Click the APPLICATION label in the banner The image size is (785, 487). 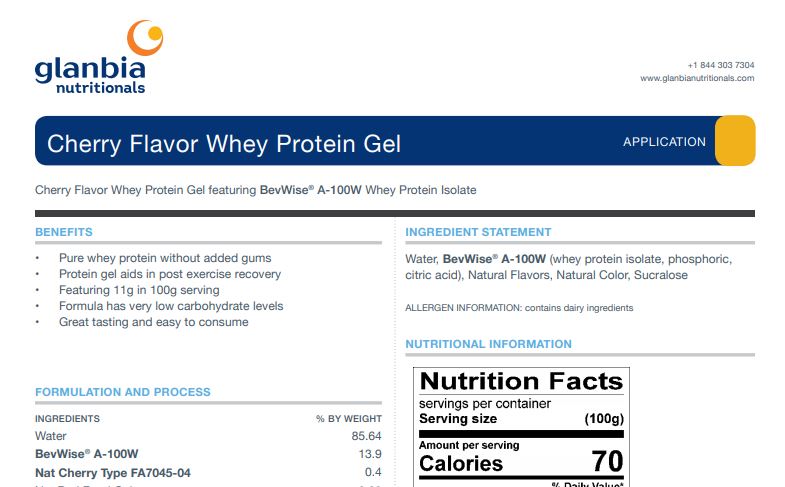coord(664,142)
